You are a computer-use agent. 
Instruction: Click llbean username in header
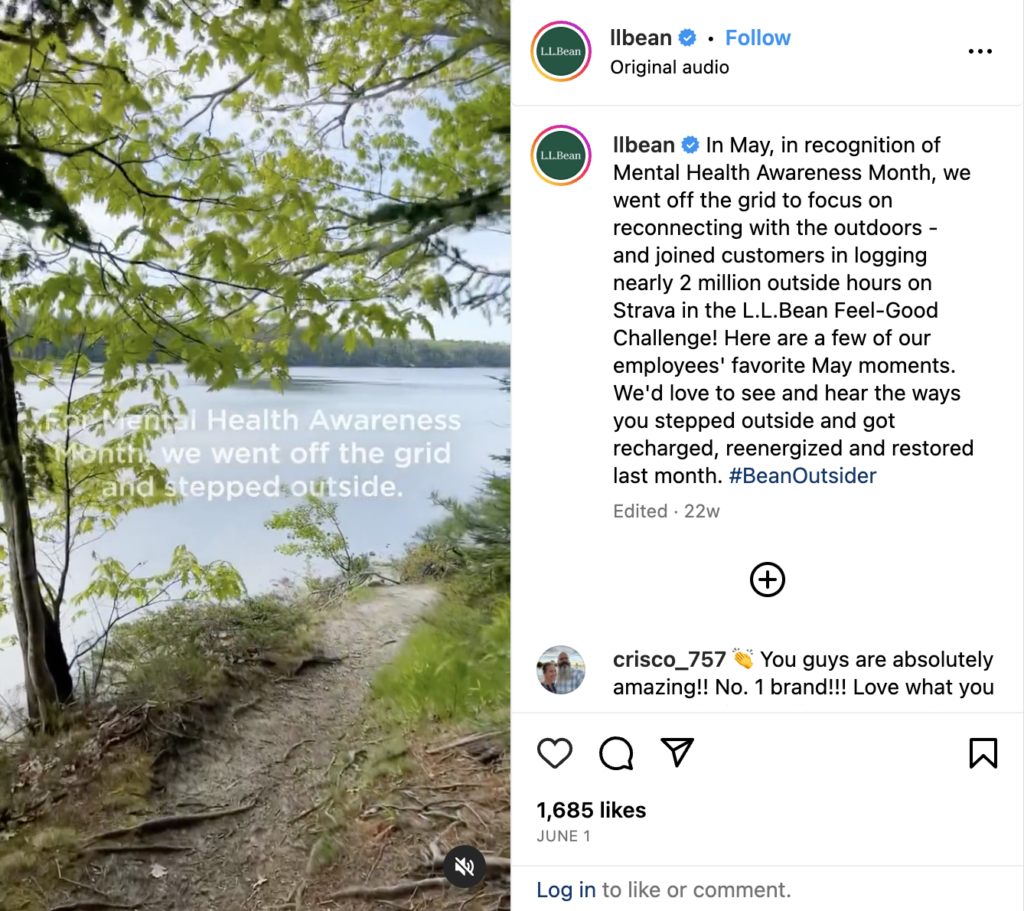[x=641, y=38]
